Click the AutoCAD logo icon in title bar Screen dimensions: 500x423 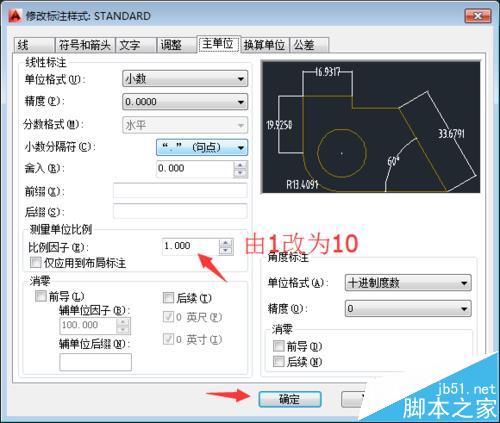15,15
